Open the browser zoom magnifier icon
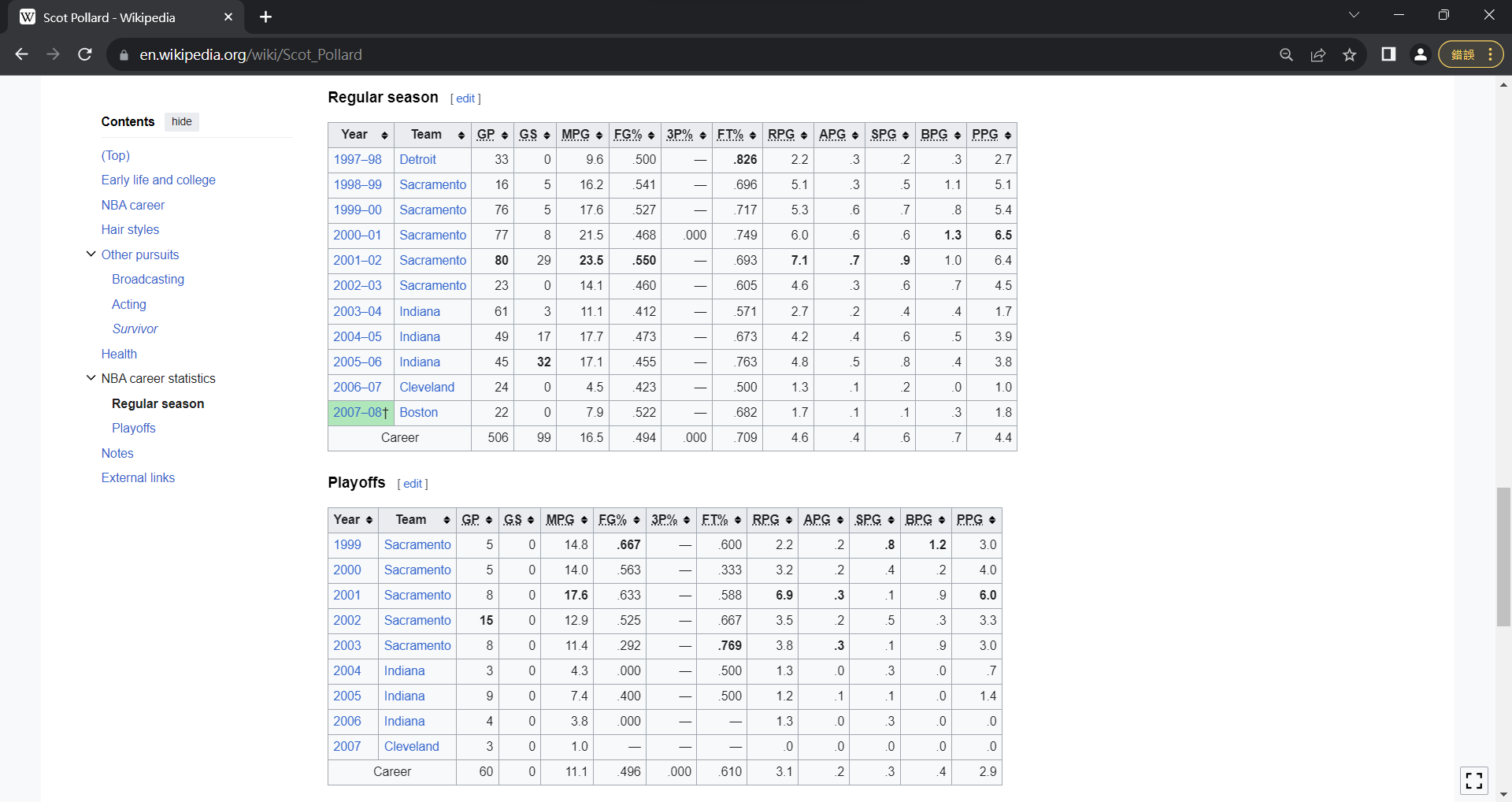 coord(1286,54)
